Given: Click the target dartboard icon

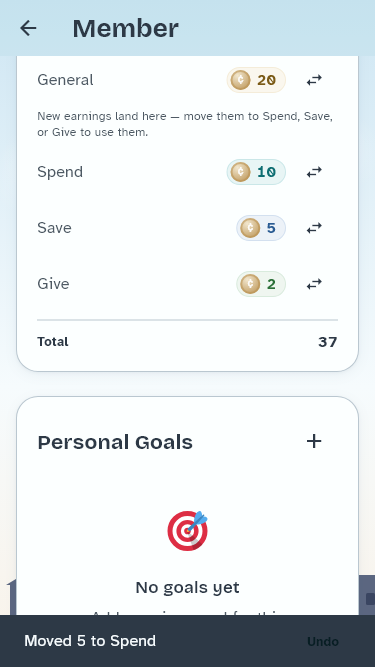Looking at the screenshot, I should point(188,531).
